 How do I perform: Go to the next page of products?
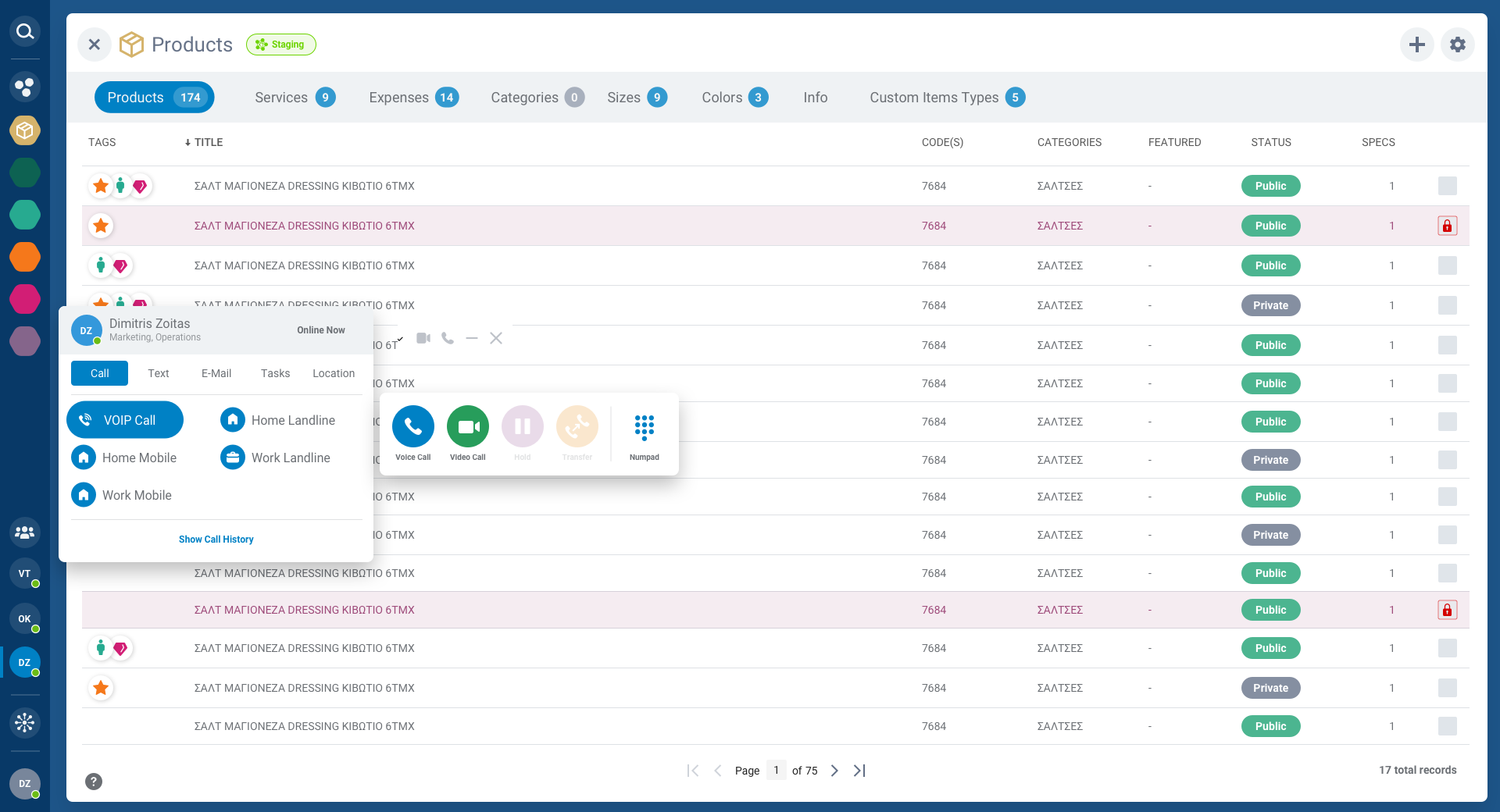coord(834,771)
